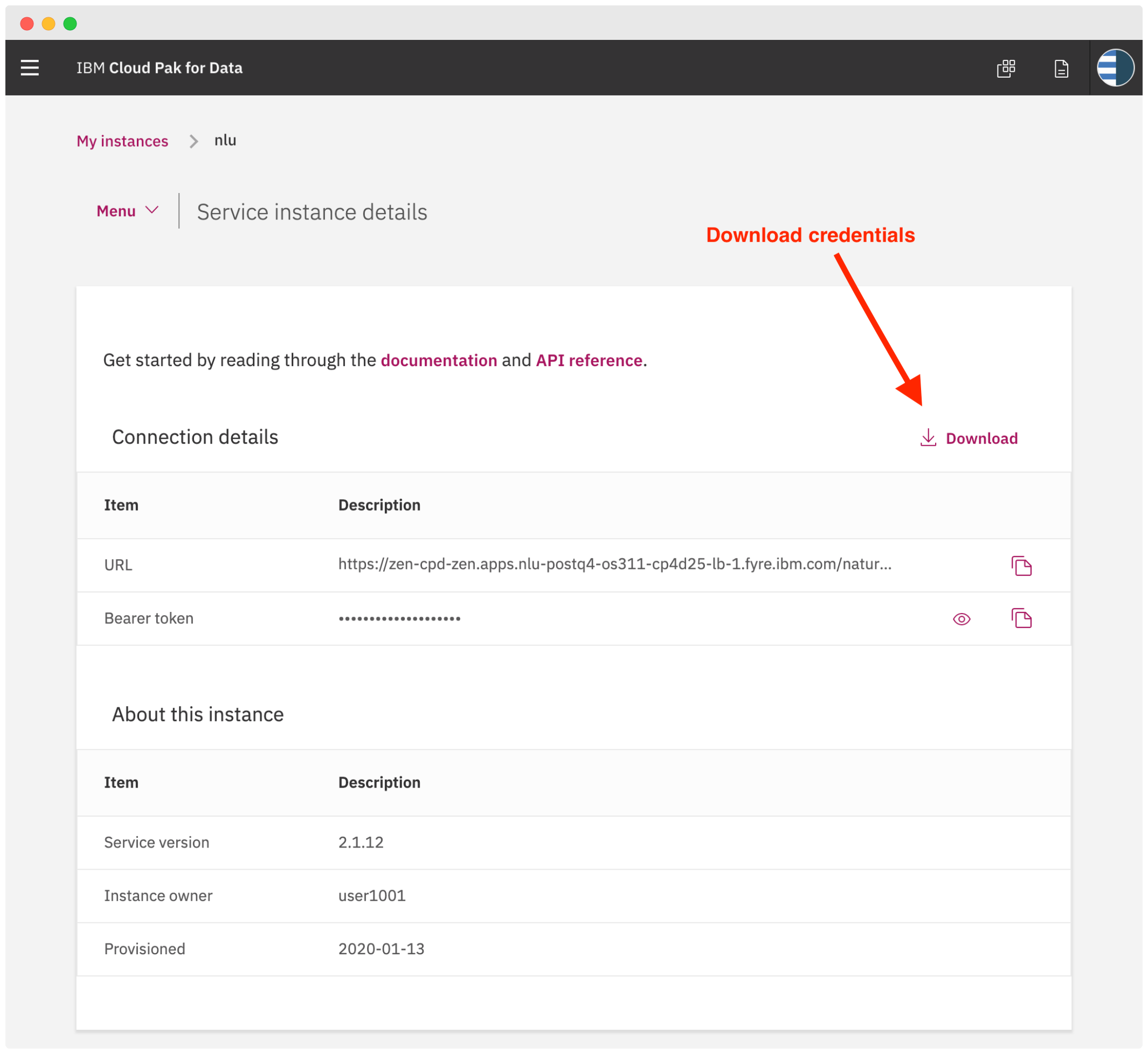Open the document icon in header
This screenshot has width=1148, height=1054.
coord(1061,68)
